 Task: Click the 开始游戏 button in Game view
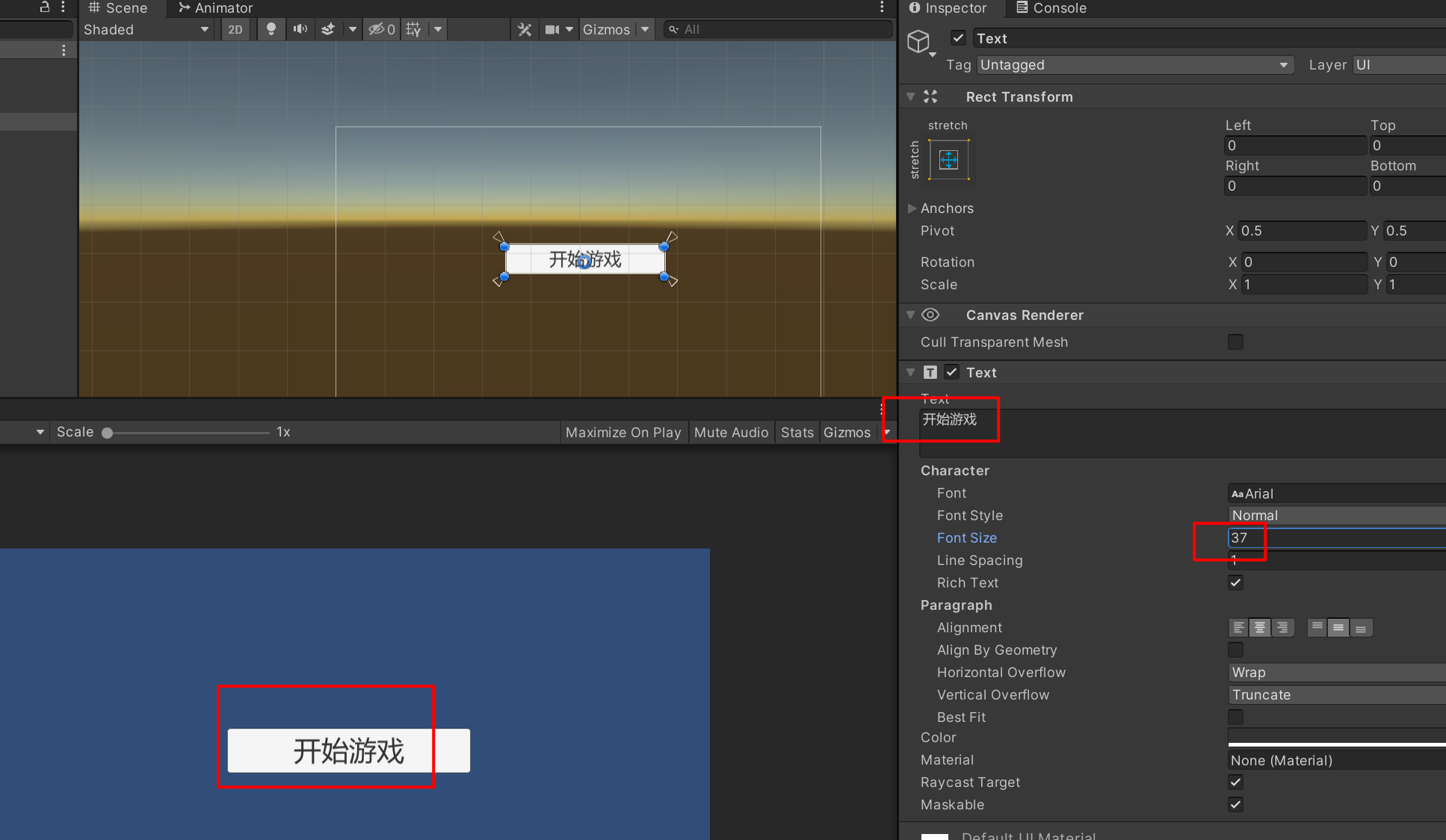[x=349, y=750]
